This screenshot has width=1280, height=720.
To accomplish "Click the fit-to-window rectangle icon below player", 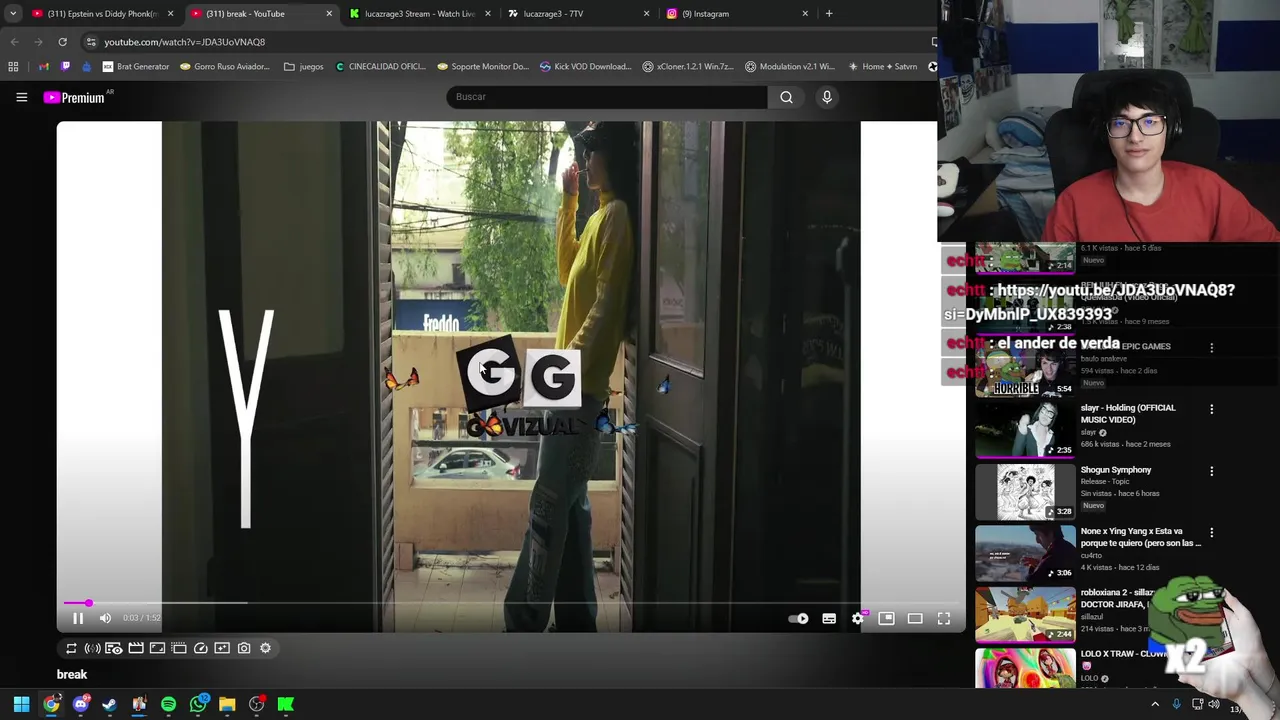I will tap(157, 648).
